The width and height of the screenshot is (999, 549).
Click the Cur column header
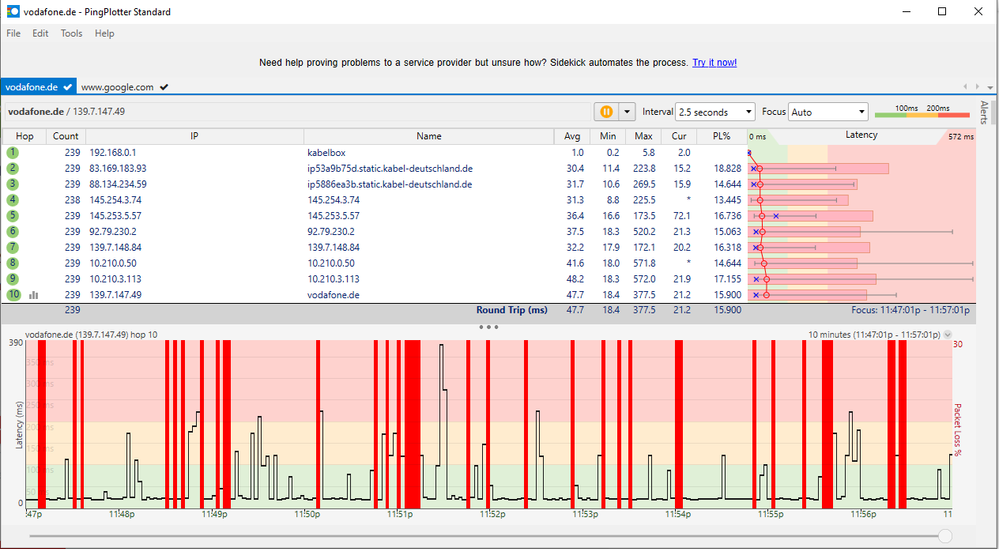coord(679,136)
